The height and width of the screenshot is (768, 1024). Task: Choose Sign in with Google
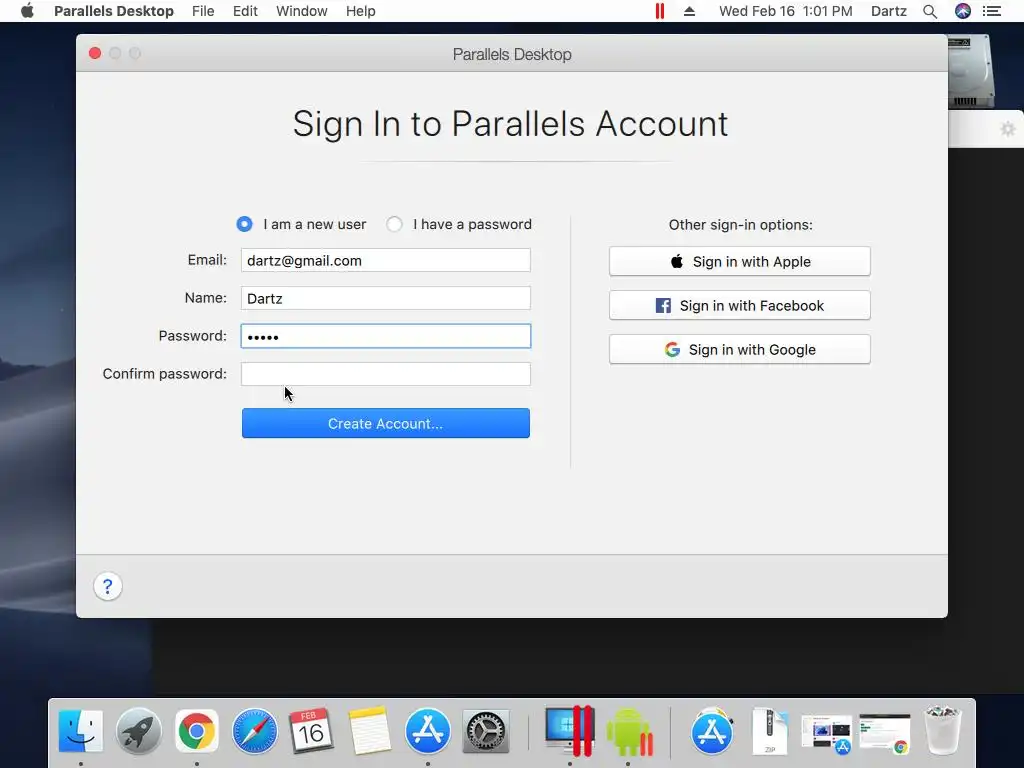point(739,349)
